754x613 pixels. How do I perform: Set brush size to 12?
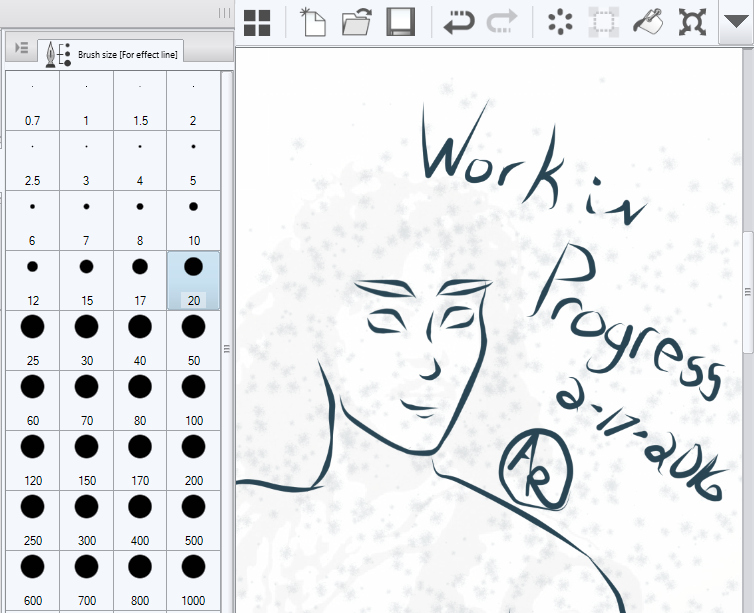pos(32,281)
